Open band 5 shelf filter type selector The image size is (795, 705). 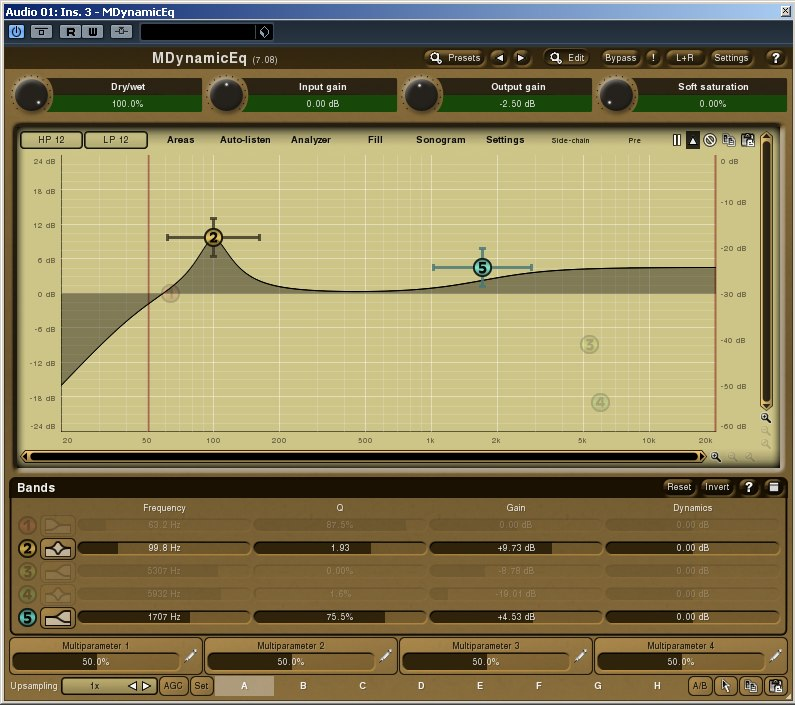[x=57, y=618]
